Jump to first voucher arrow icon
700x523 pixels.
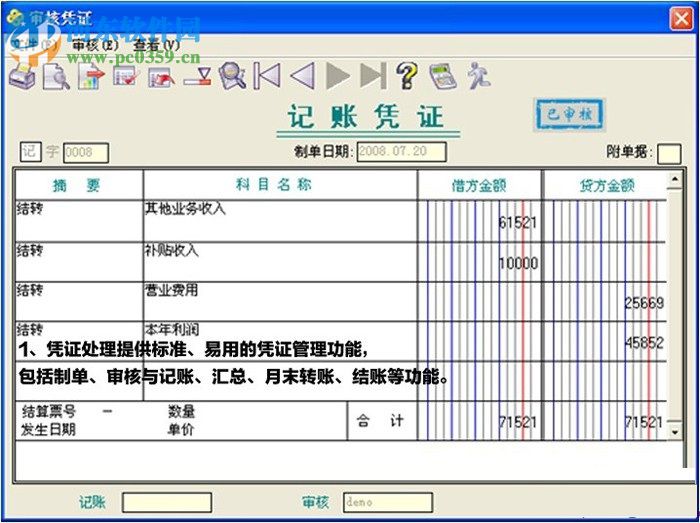pos(267,76)
